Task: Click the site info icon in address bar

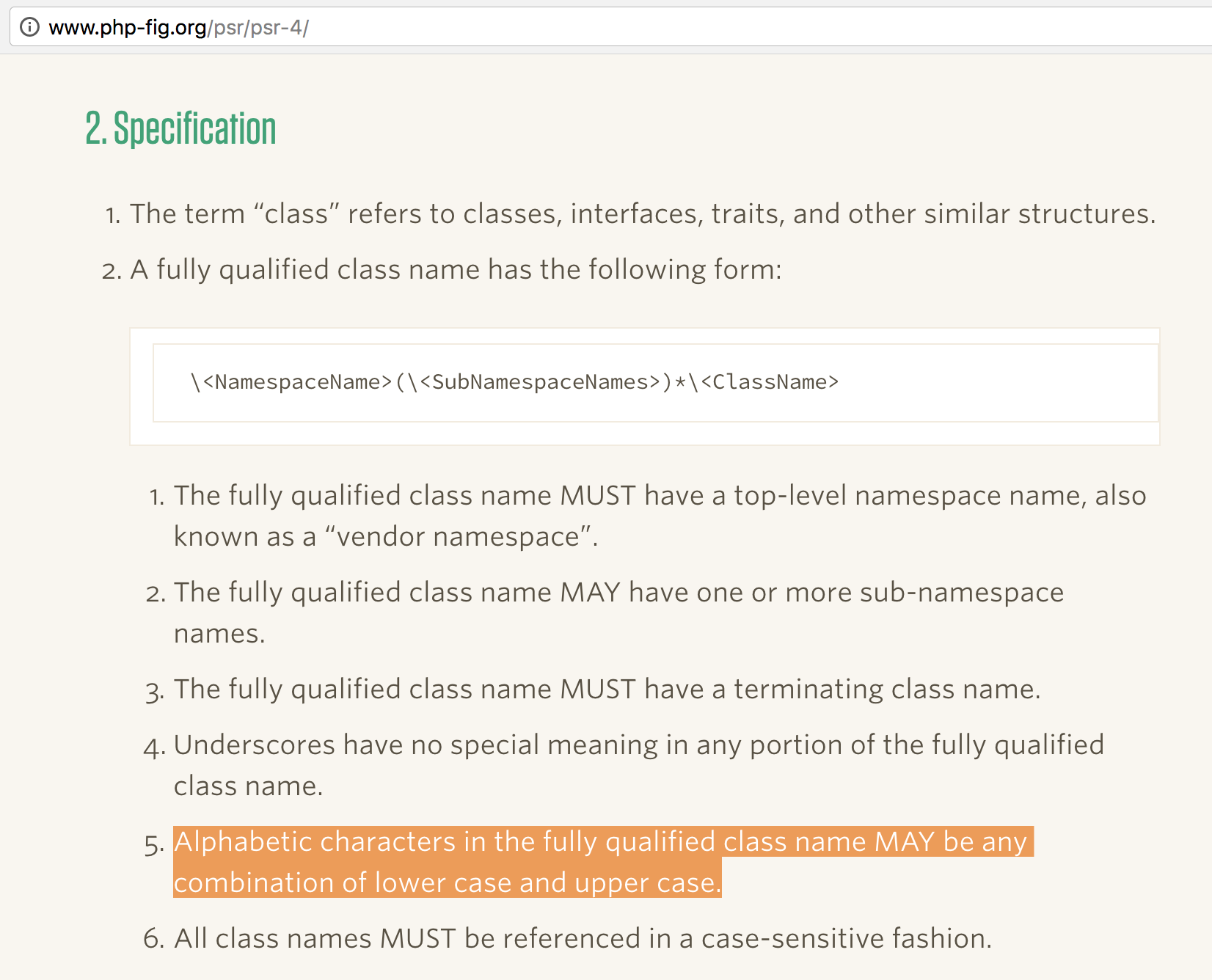Action: 29,27
